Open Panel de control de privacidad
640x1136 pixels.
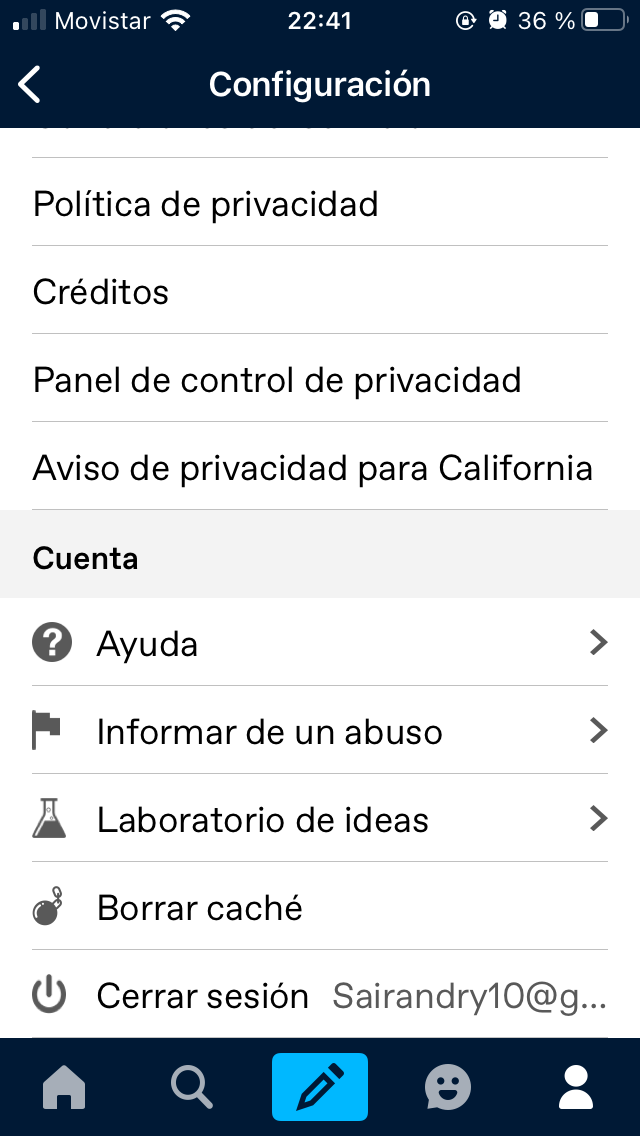277,380
